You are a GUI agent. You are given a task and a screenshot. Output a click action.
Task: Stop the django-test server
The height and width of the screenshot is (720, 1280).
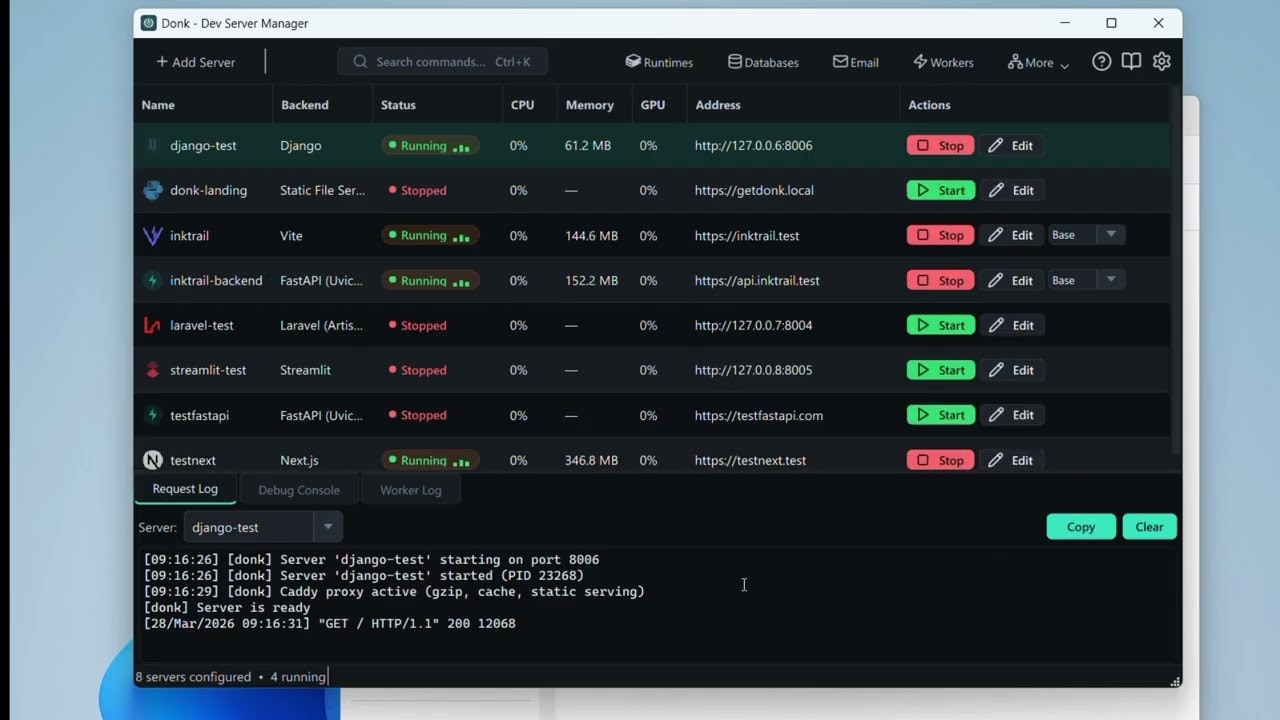click(941, 145)
